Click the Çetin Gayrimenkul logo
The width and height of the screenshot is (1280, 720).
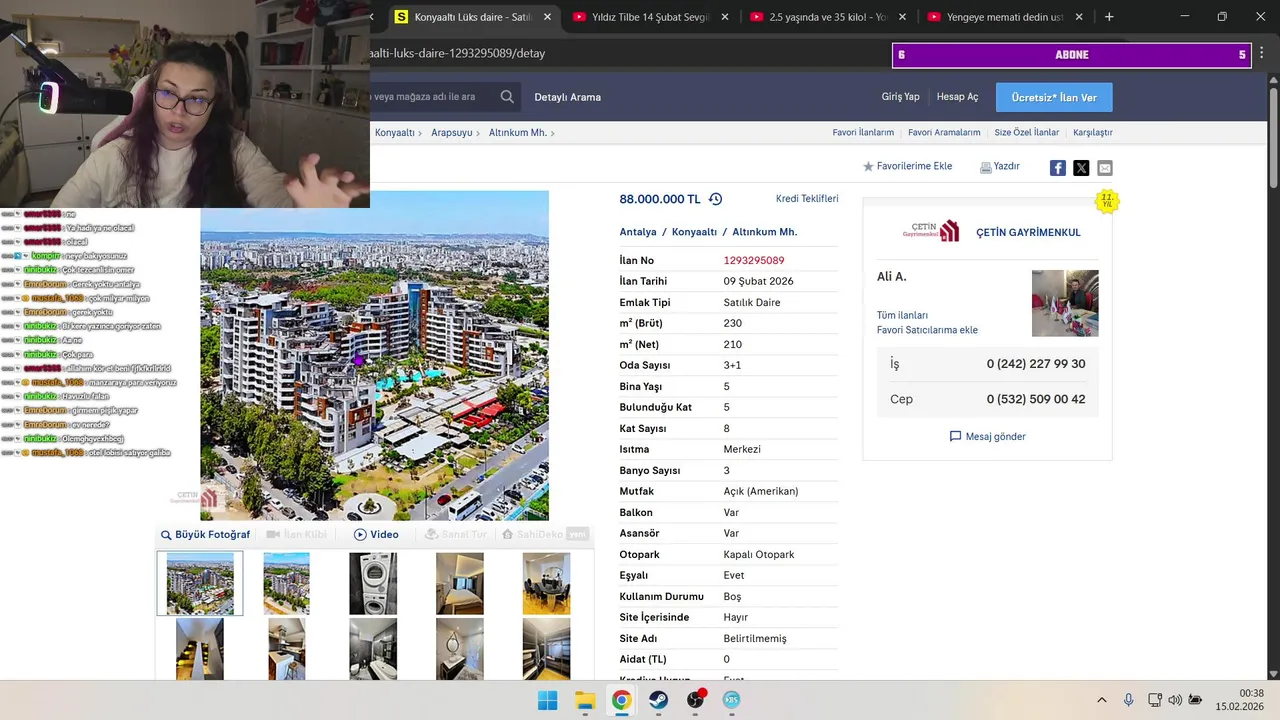[x=930, y=231]
